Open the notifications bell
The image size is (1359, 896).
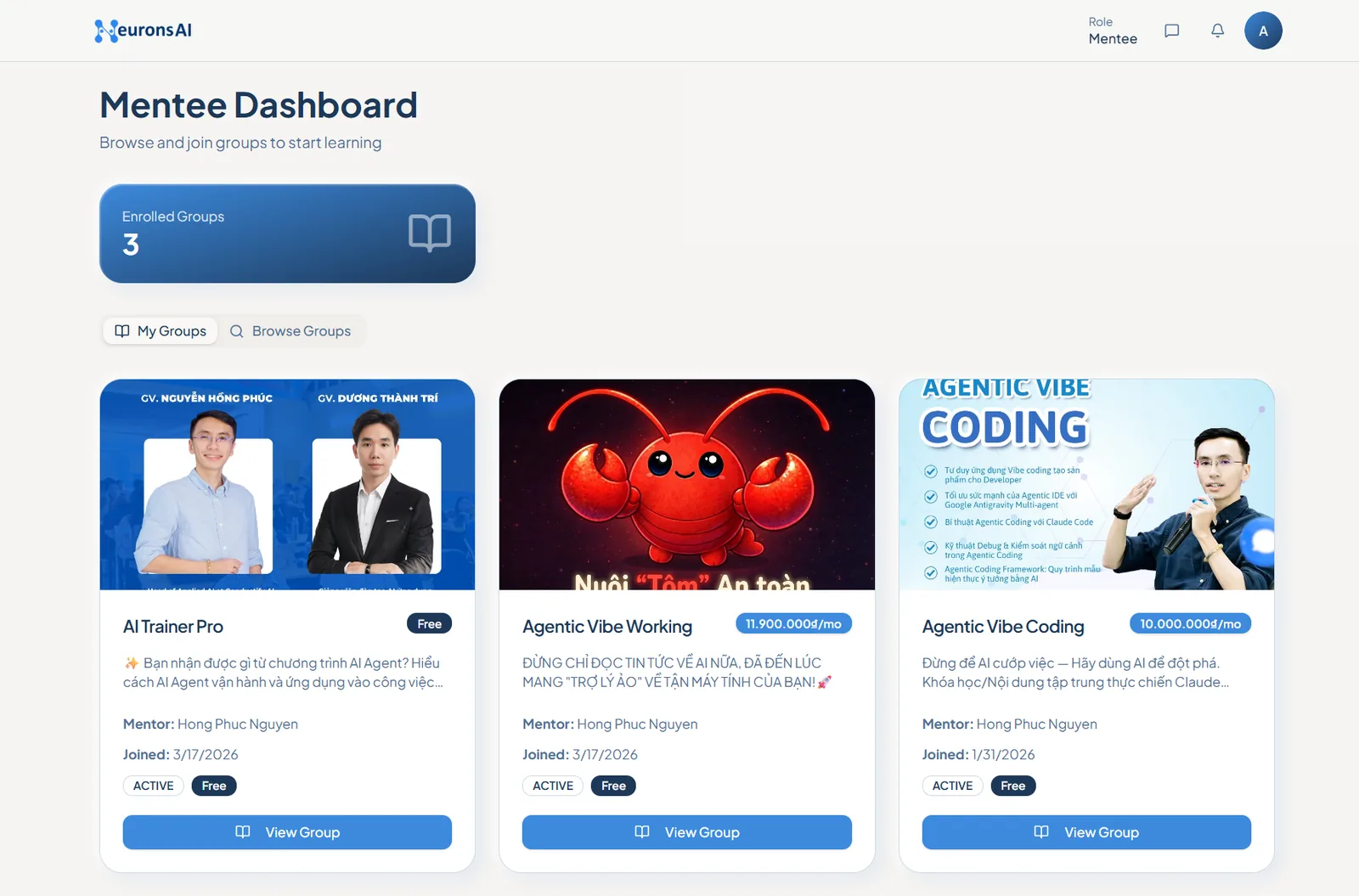click(1217, 31)
